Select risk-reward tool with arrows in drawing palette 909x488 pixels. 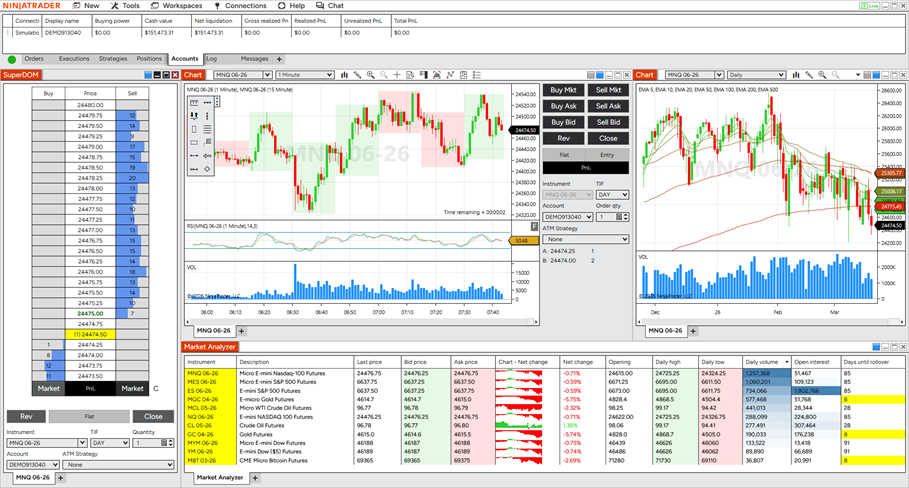point(194,116)
